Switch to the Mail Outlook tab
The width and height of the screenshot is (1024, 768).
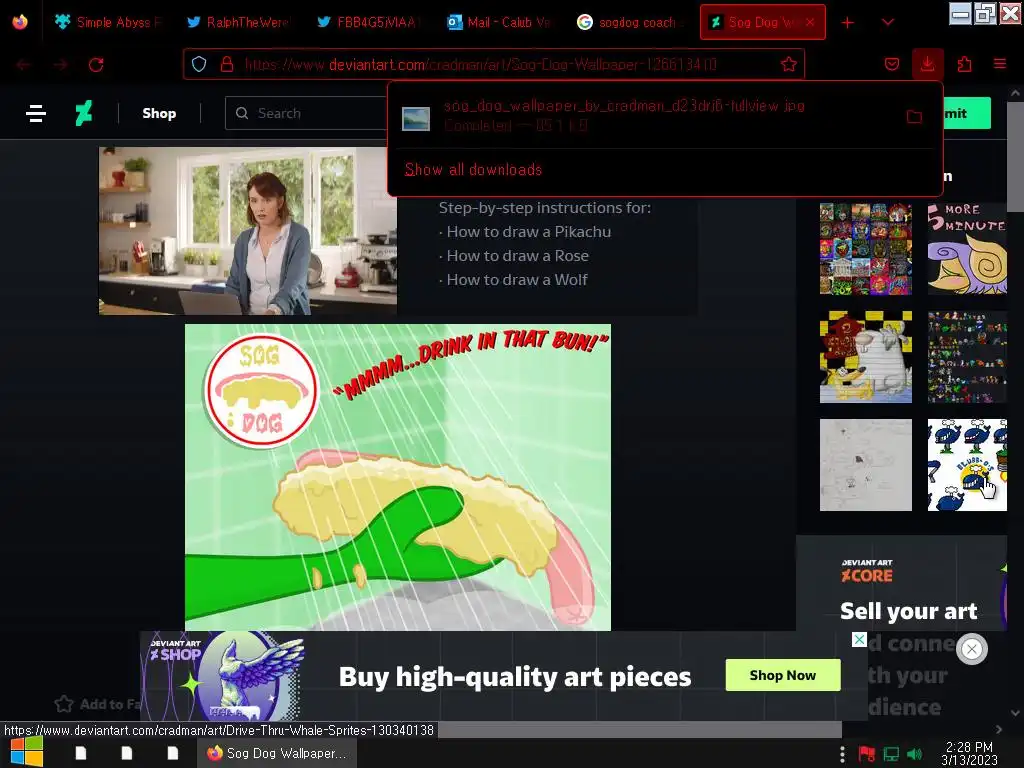point(498,22)
